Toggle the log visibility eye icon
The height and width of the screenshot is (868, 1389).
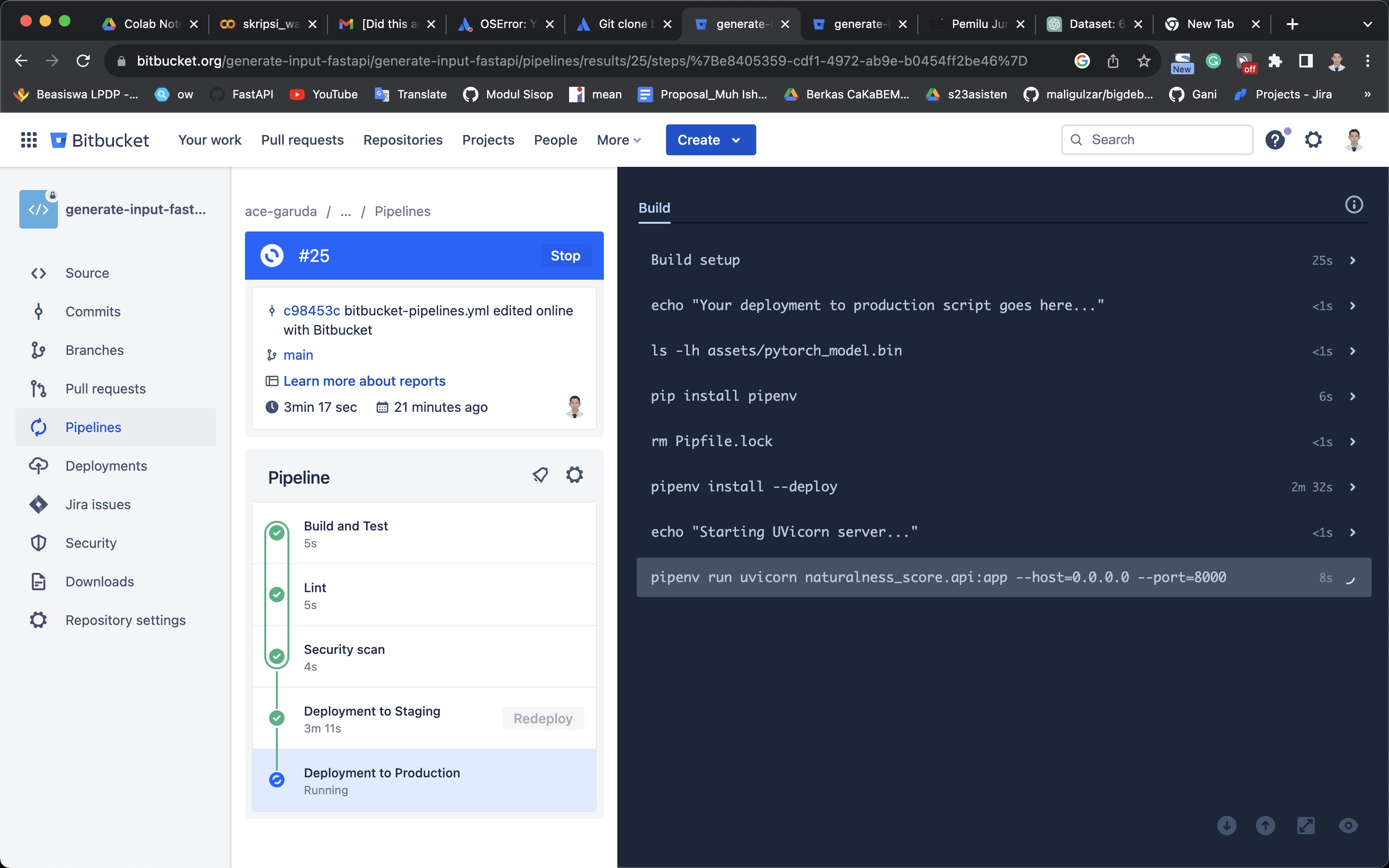pos(1348,826)
